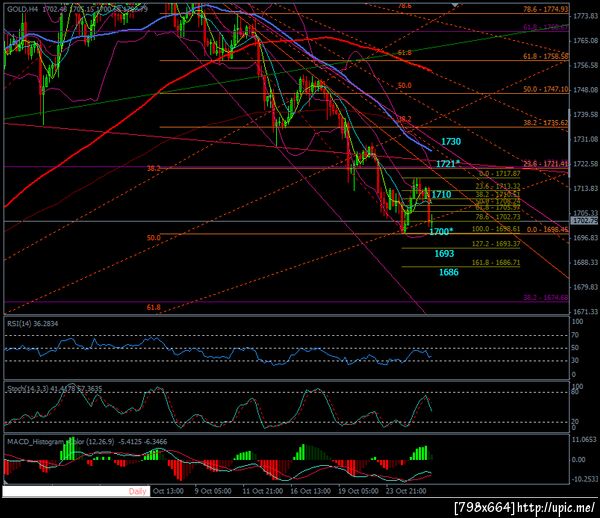600x518 pixels.
Task: Click the RSI(14) 36.2834 indicator label
Action: tap(33, 324)
